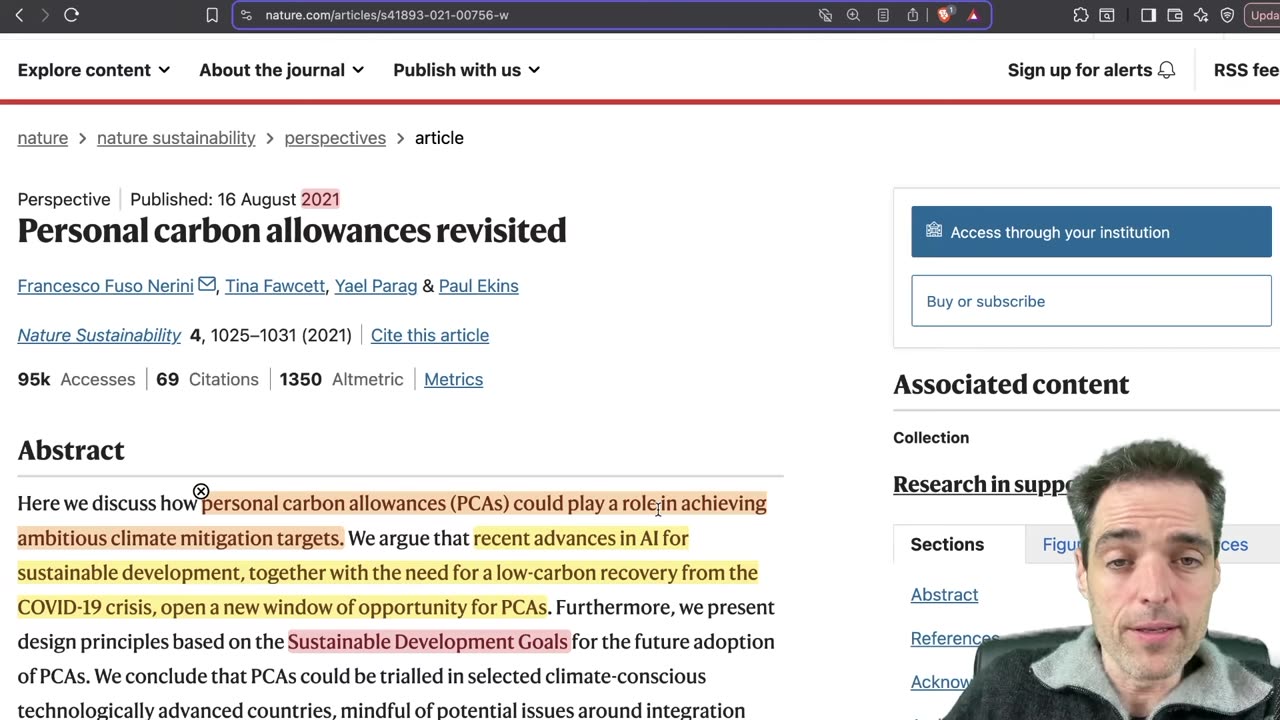Open author Paul Ekins
This screenshot has height=720, width=1280.
(478, 286)
